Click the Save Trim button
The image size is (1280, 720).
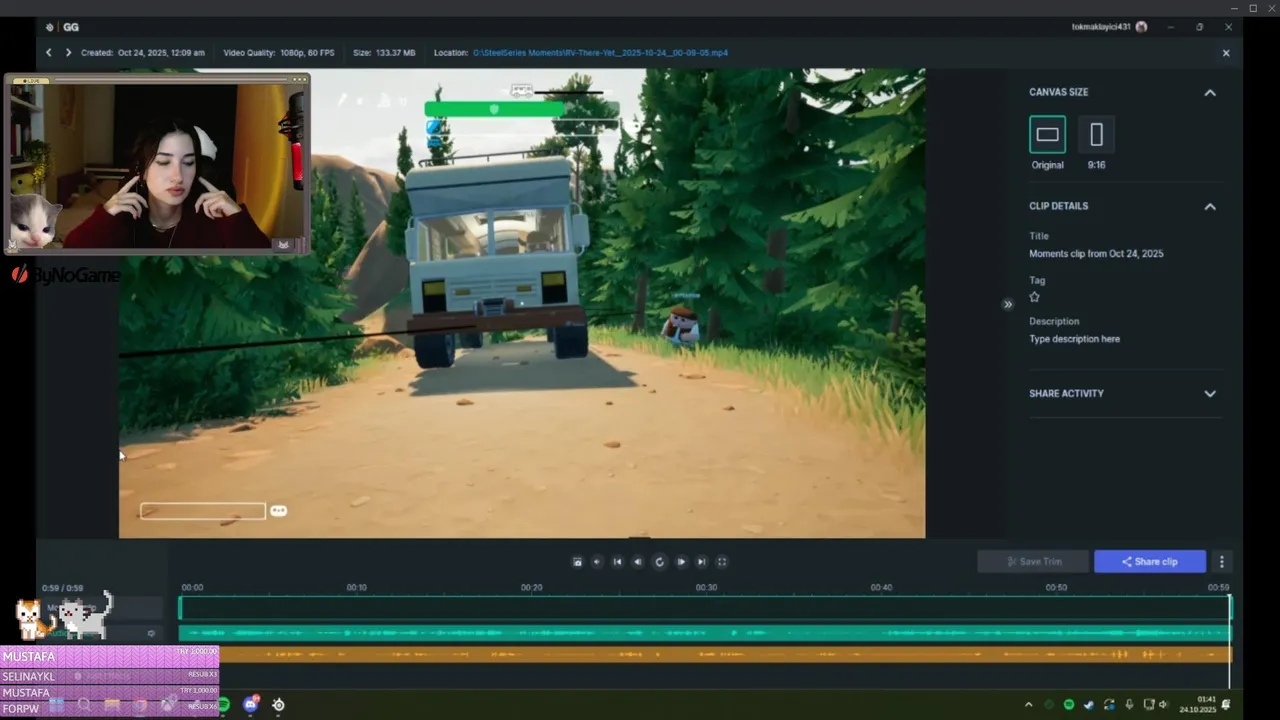(1034, 561)
